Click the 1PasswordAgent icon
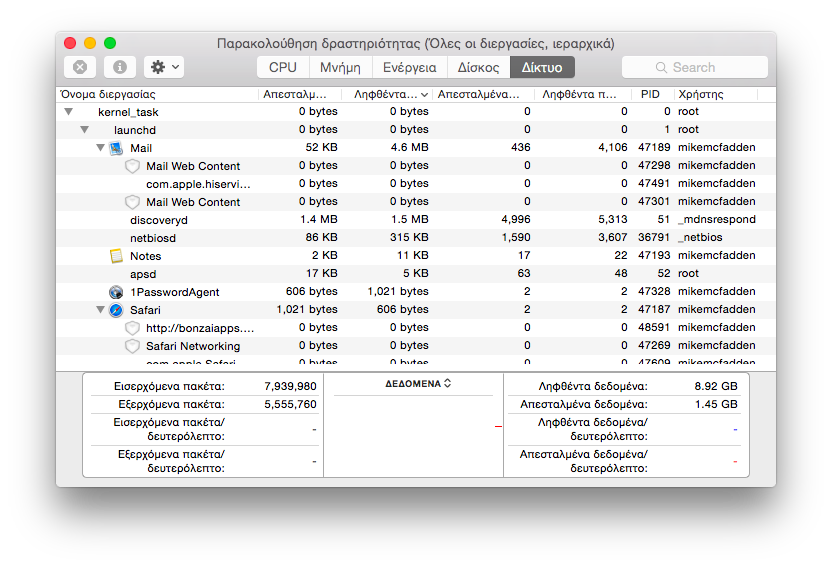The height and width of the screenshot is (567, 832). click(116, 292)
